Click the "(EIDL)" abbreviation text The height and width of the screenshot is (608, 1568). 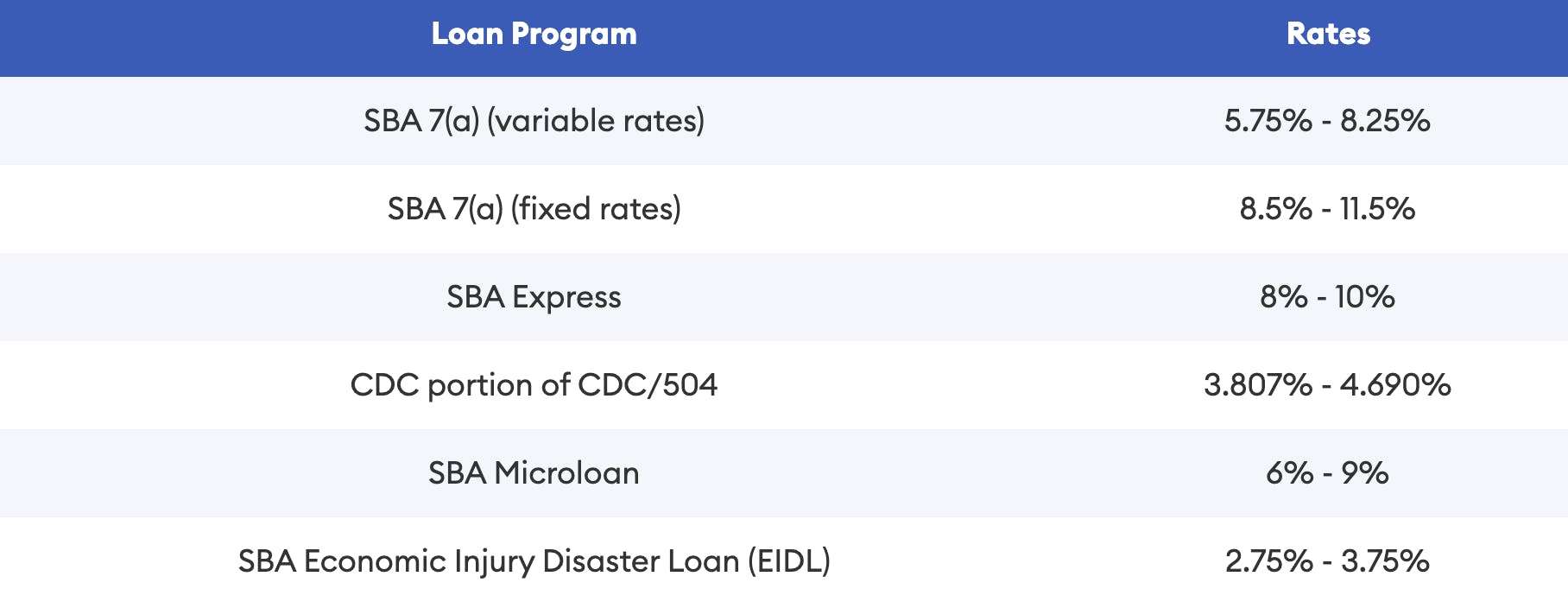[788, 561]
